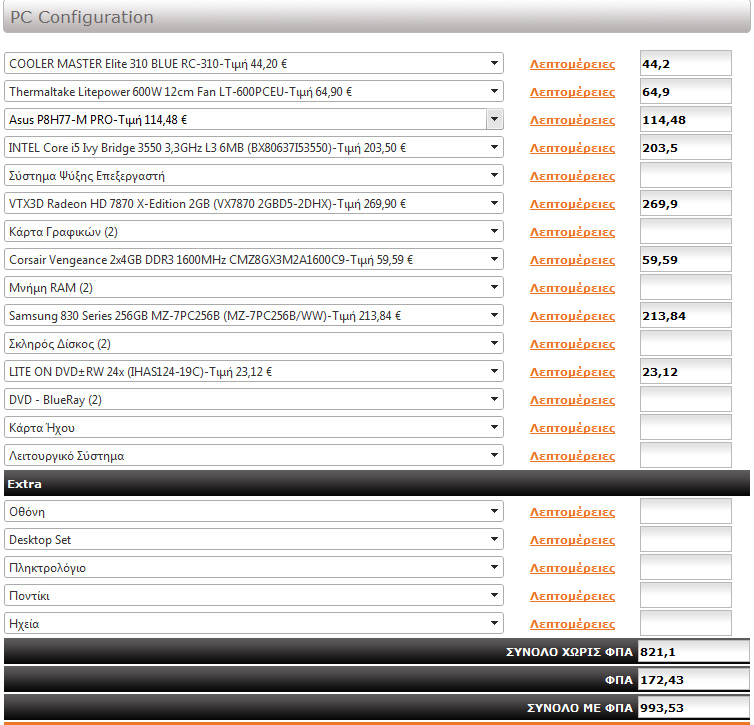
Task: Open the Οθόνη dropdown
Action: tap(254, 511)
